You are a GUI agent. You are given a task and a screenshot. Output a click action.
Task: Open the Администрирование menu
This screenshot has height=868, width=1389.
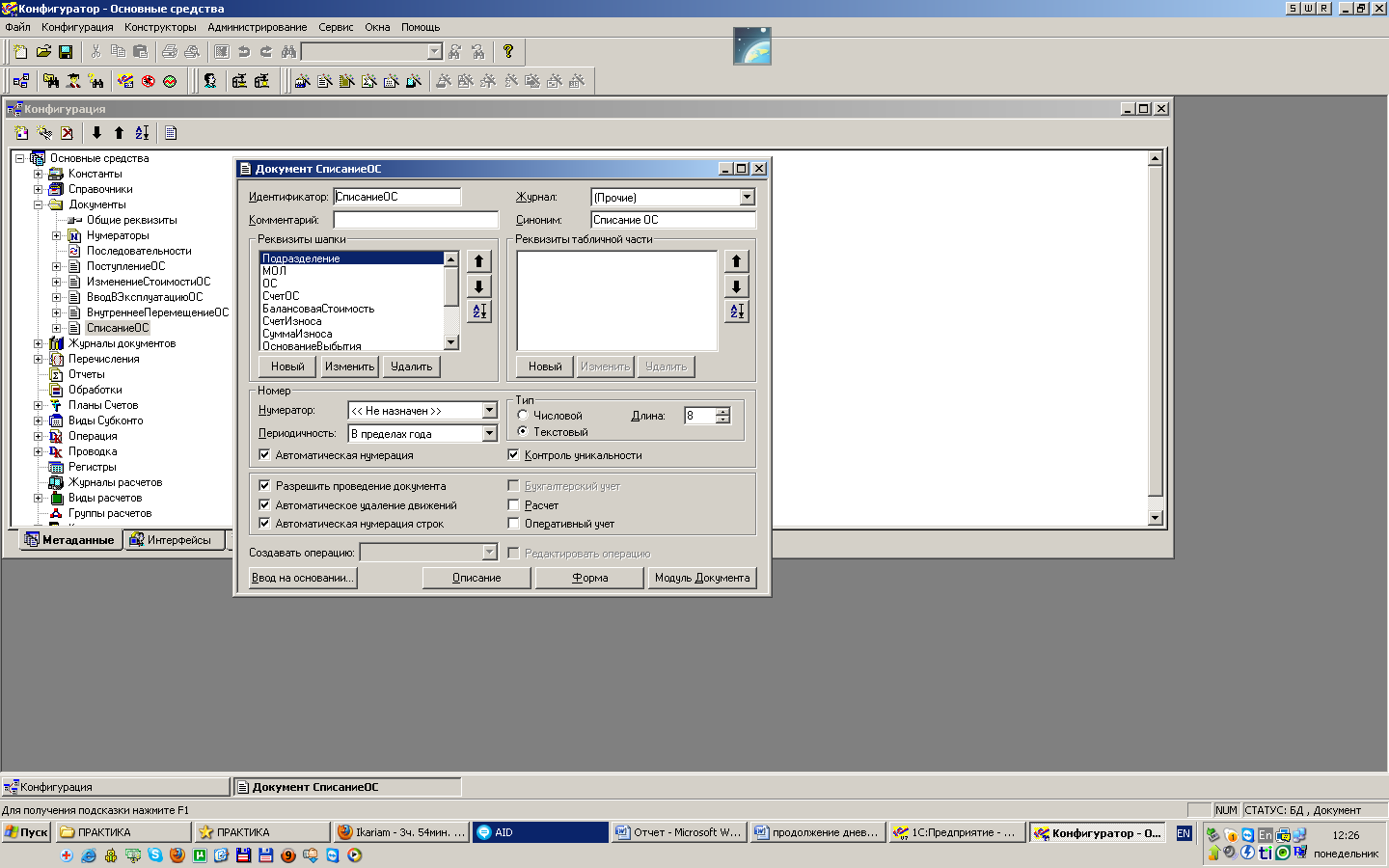(x=258, y=27)
